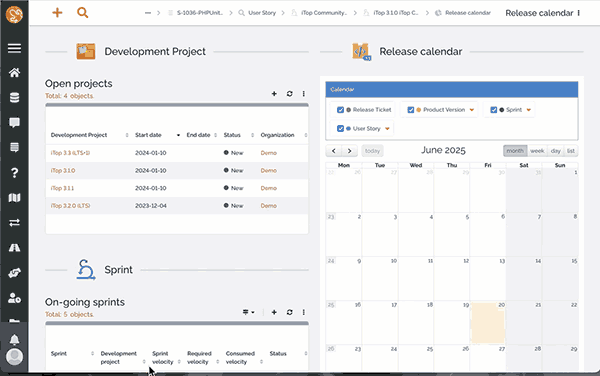Image resolution: width=600 pixels, height=376 pixels.
Task: Toggle the User Story checkbox
Action: point(340,129)
